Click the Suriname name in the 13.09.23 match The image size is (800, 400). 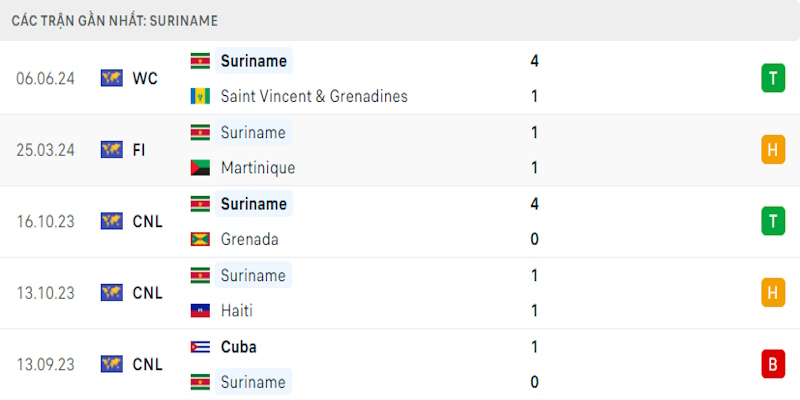[253, 382]
